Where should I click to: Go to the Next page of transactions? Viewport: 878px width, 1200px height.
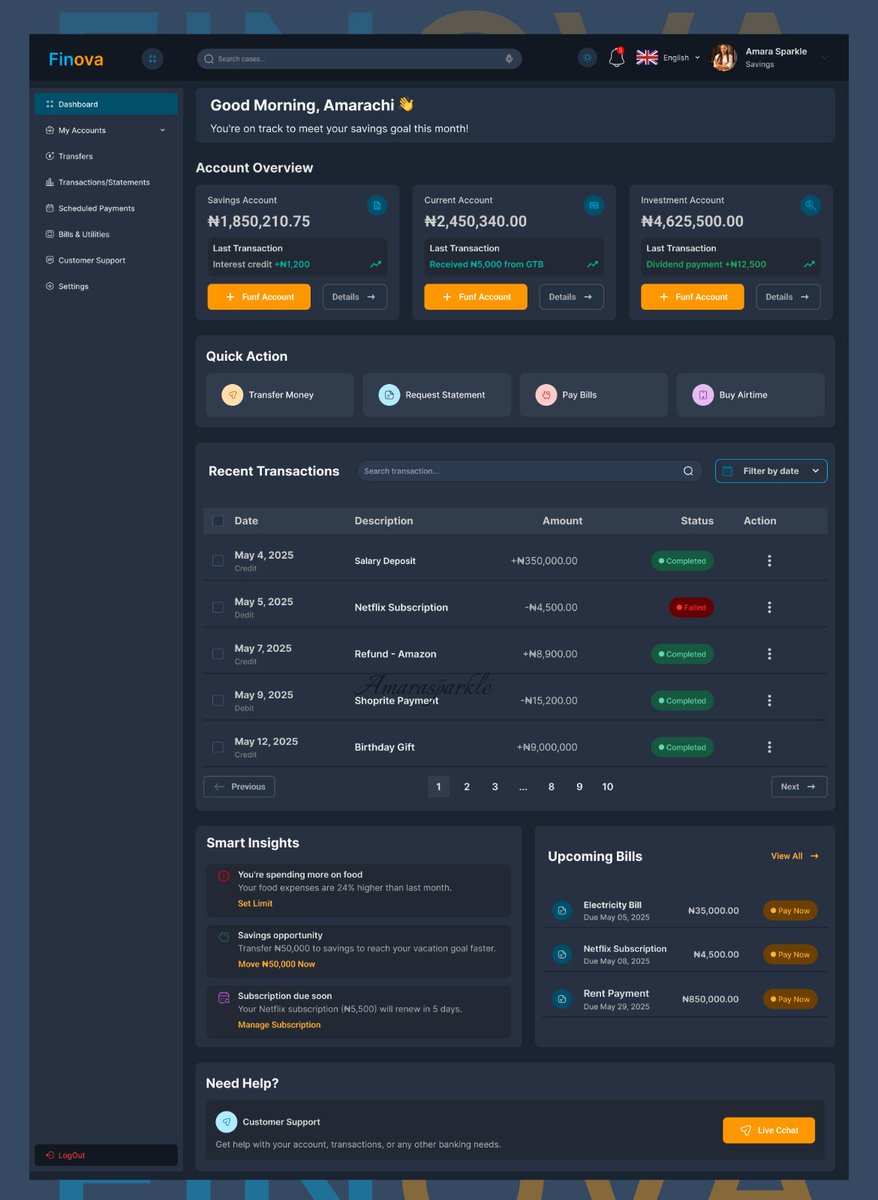click(x=799, y=787)
